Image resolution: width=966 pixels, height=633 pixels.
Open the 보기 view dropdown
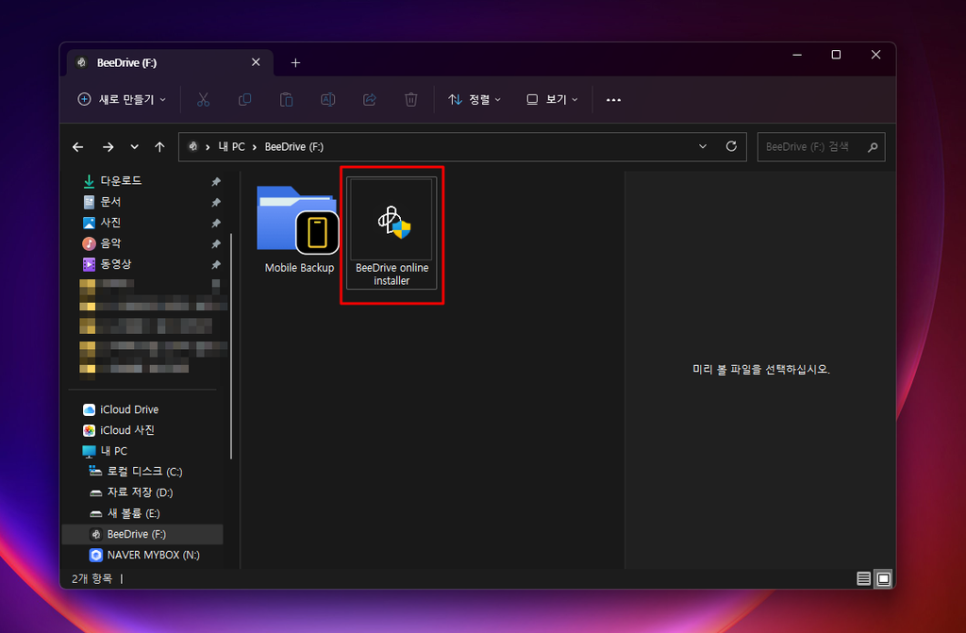552,99
